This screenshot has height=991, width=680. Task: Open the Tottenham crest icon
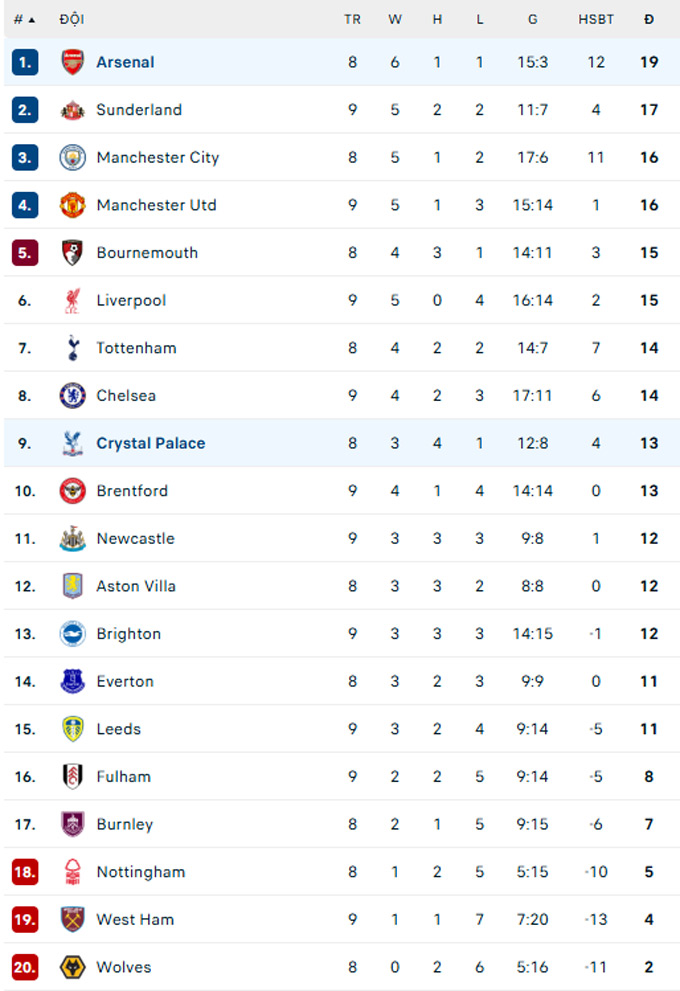point(73,348)
